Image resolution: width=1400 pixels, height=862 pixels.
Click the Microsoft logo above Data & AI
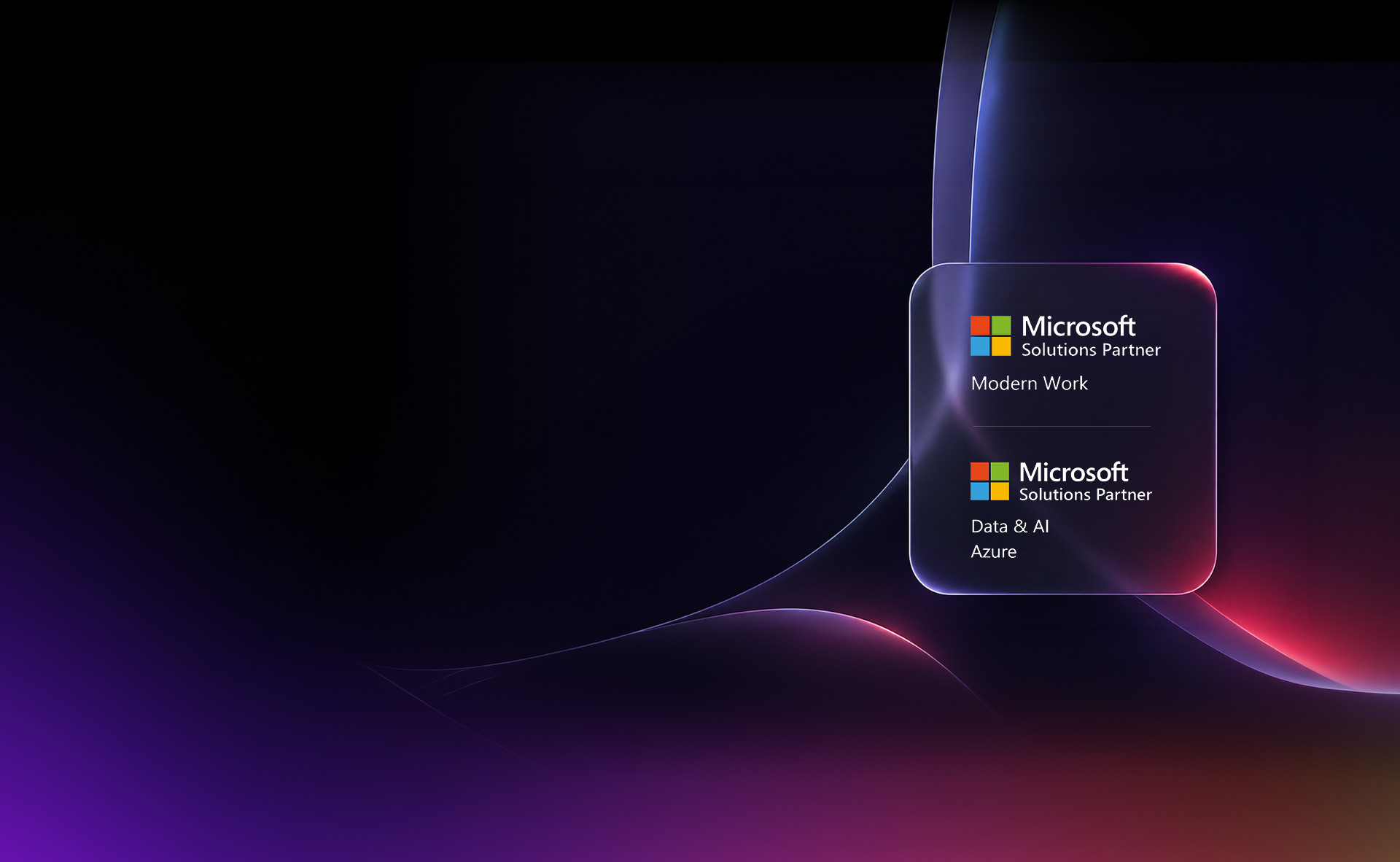coord(989,481)
